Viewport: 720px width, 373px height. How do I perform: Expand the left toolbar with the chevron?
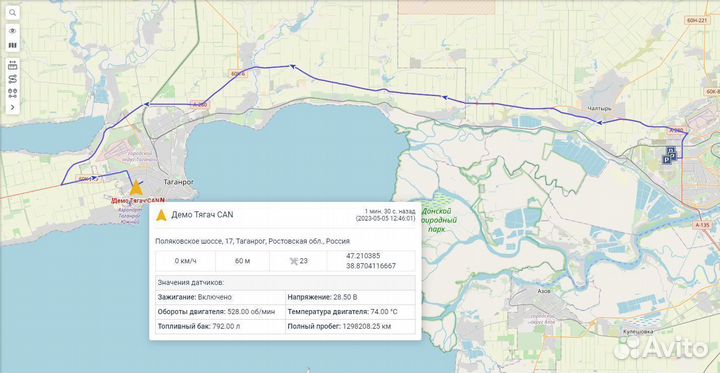click(12, 107)
